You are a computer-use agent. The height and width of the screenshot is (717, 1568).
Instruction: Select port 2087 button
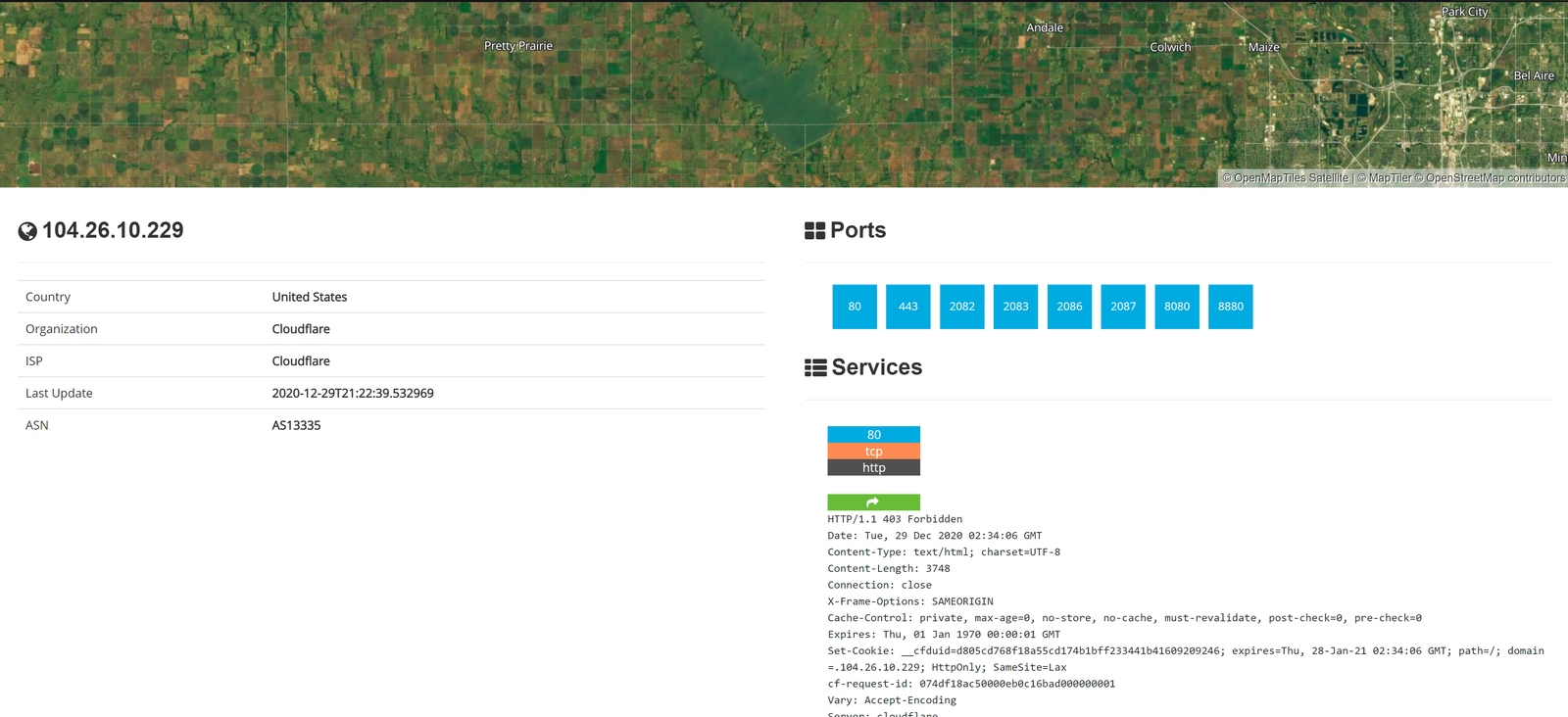click(x=1123, y=307)
